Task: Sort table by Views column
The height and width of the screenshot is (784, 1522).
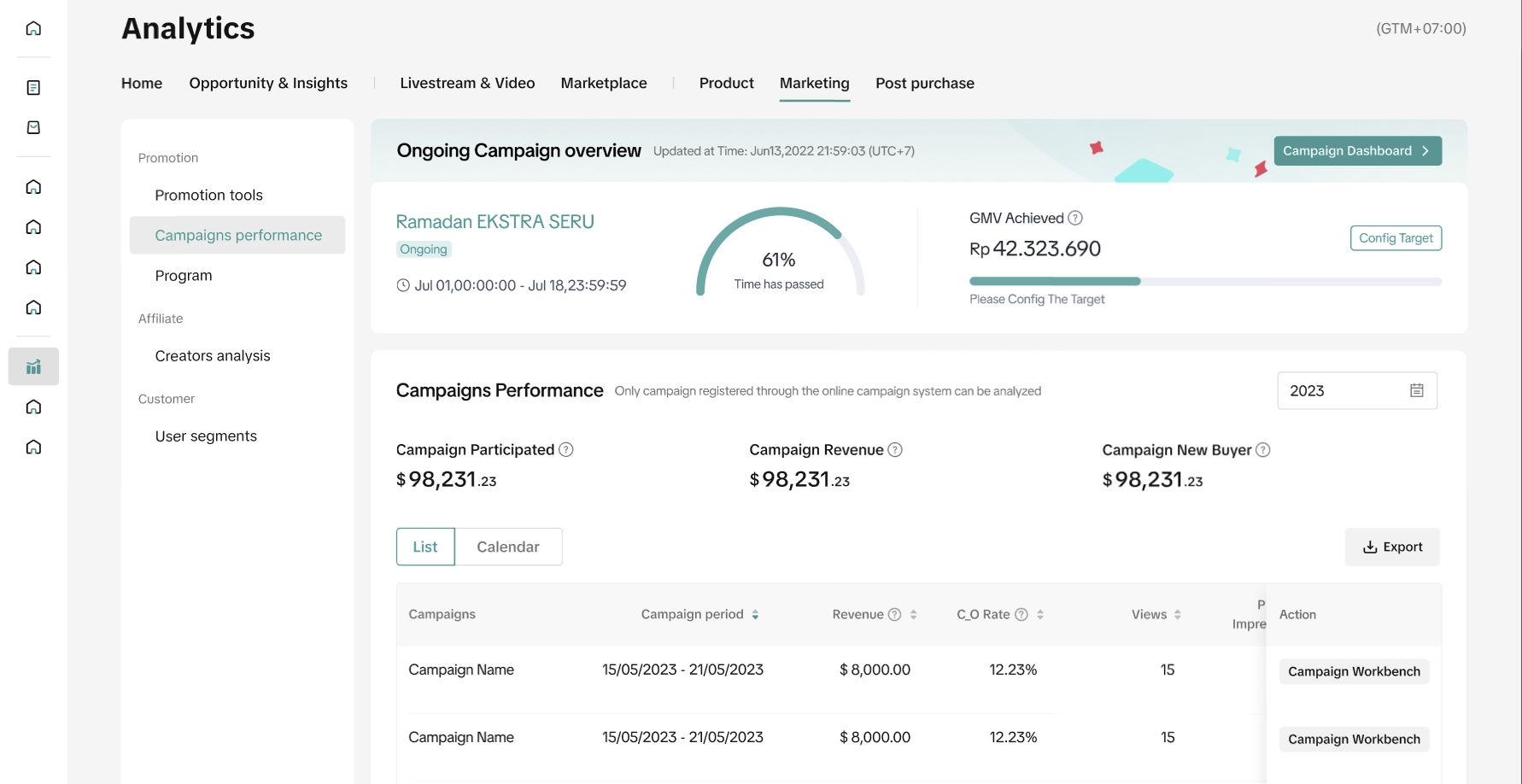Action: click(1178, 614)
